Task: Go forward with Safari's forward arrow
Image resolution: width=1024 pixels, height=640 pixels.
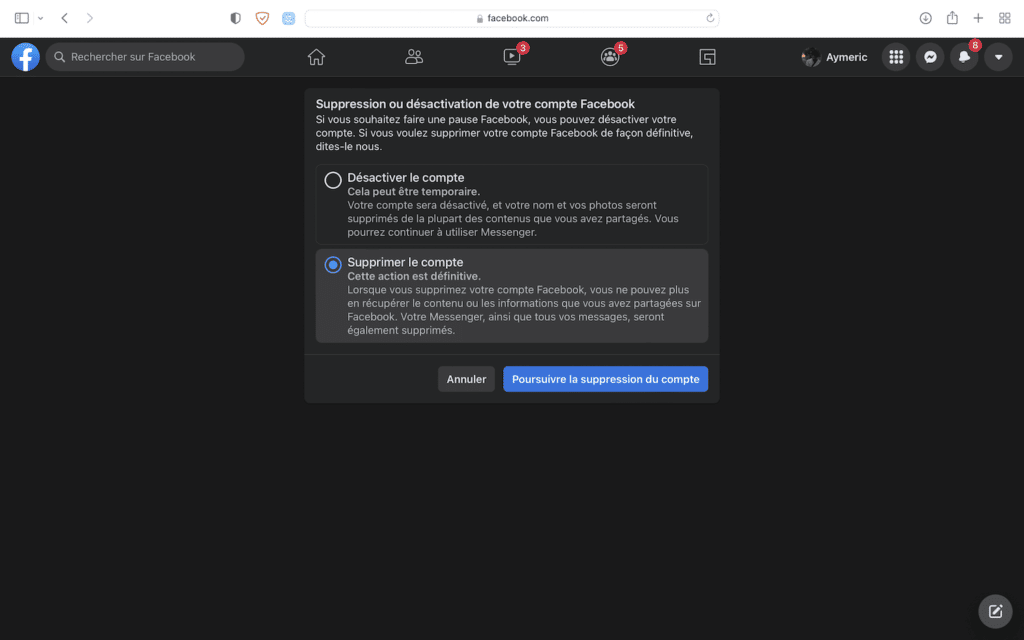Action: (89, 18)
